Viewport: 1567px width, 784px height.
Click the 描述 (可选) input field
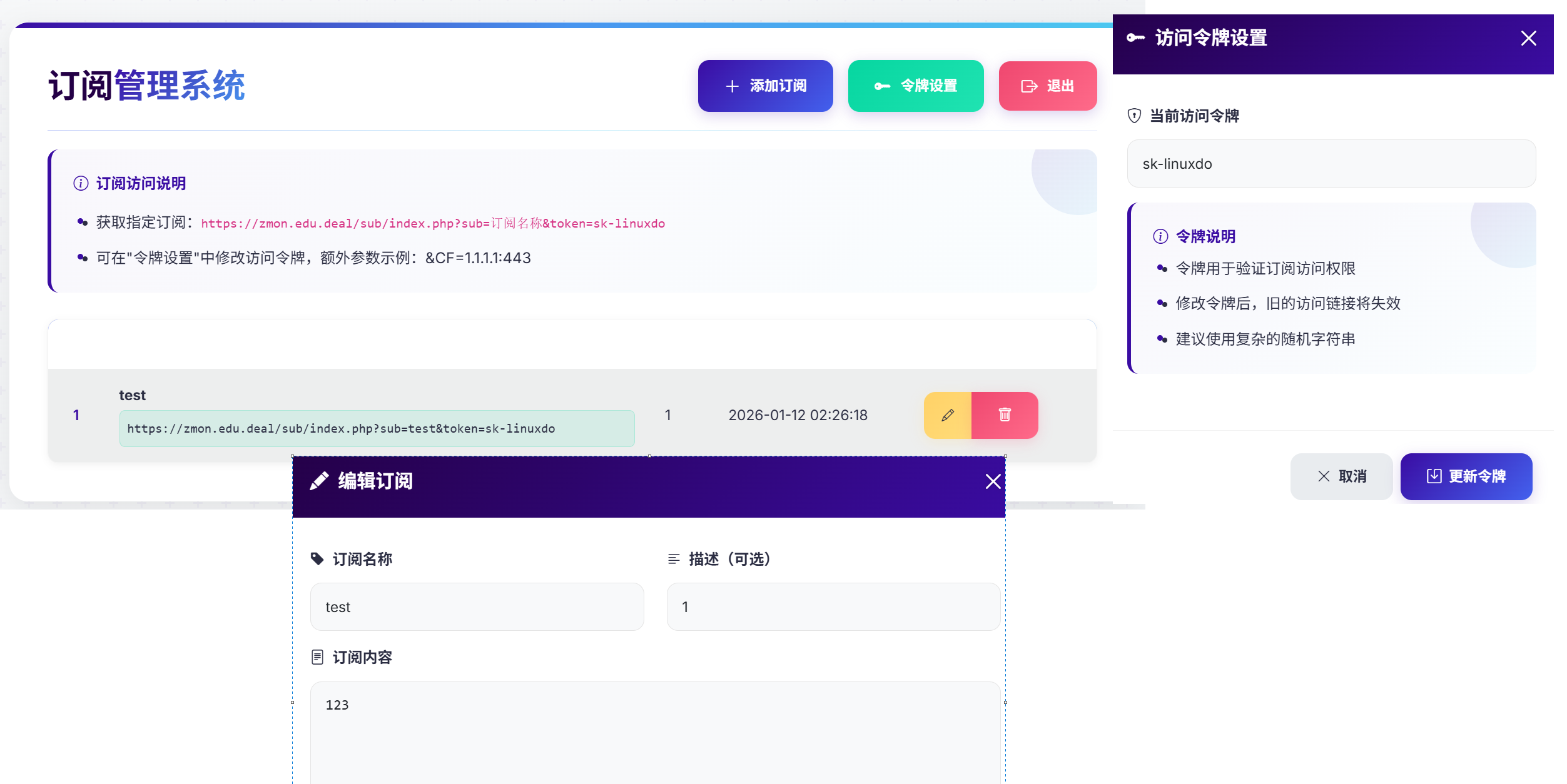click(x=833, y=607)
